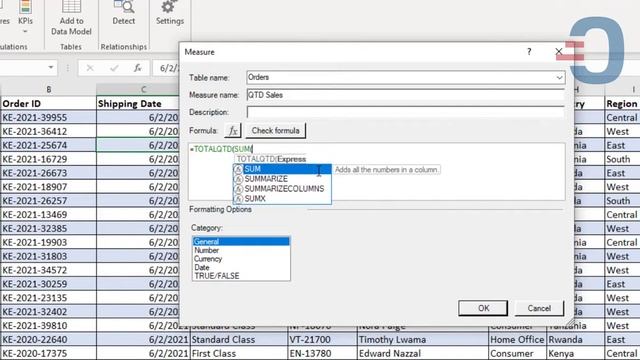Select SUMMARIZECOLUMNS from autocomplete list

[x=282, y=189]
